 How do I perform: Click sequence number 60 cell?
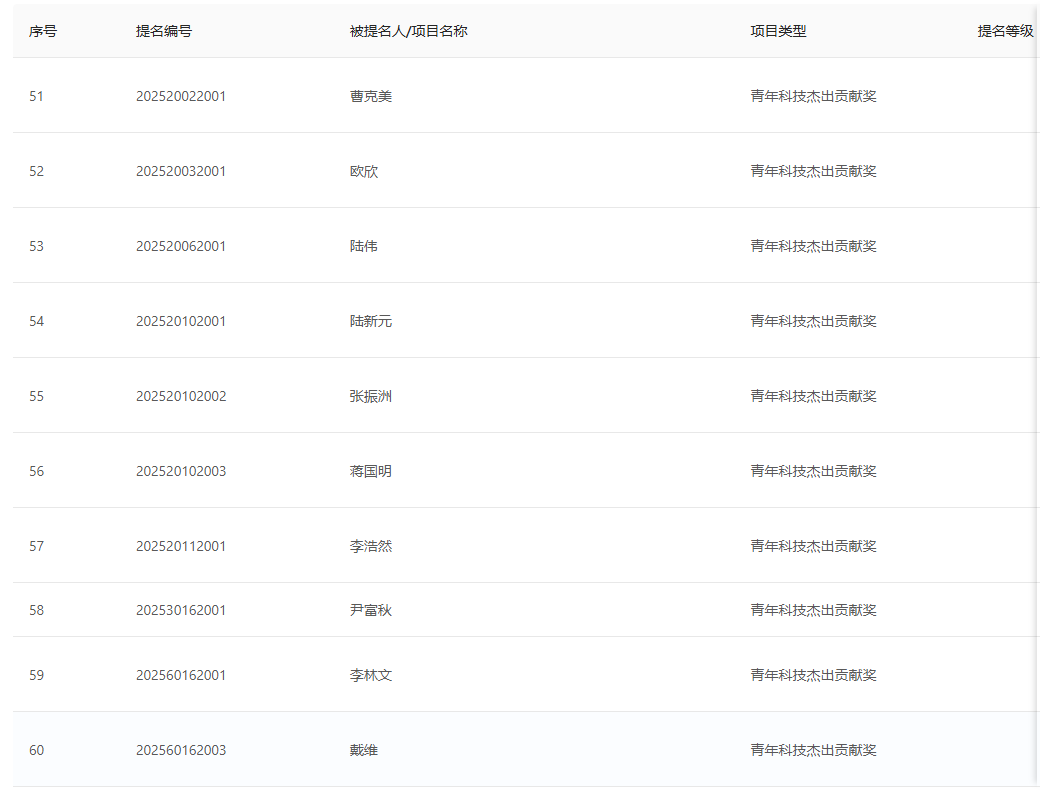pos(35,749)
